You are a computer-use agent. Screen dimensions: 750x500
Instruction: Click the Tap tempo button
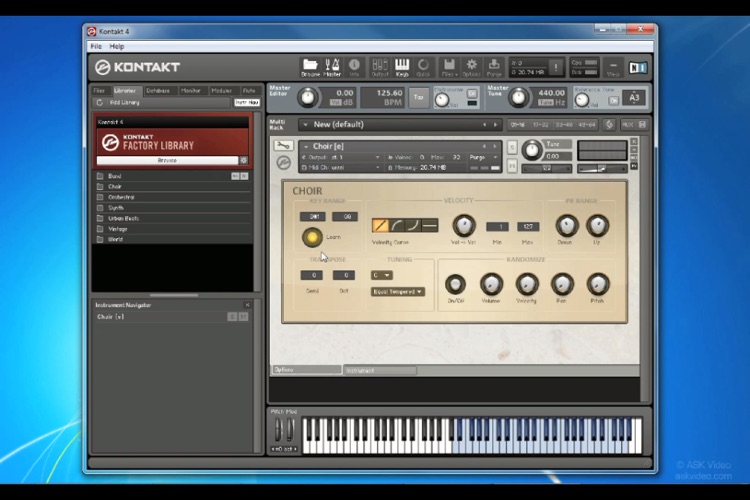pyautogui.click(x=419, y=97)
